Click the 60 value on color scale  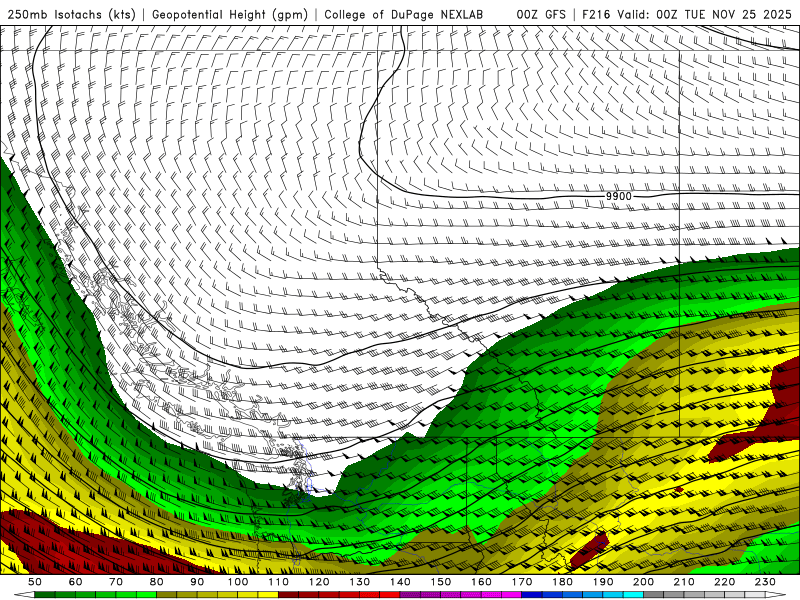click(75, 582)
